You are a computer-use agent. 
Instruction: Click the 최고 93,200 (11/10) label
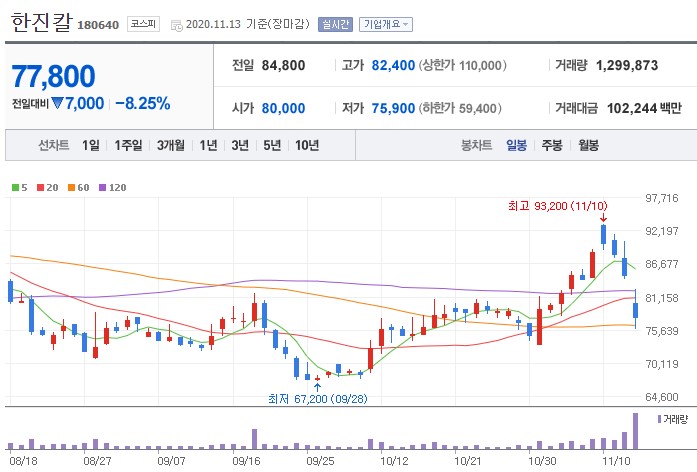557,206
